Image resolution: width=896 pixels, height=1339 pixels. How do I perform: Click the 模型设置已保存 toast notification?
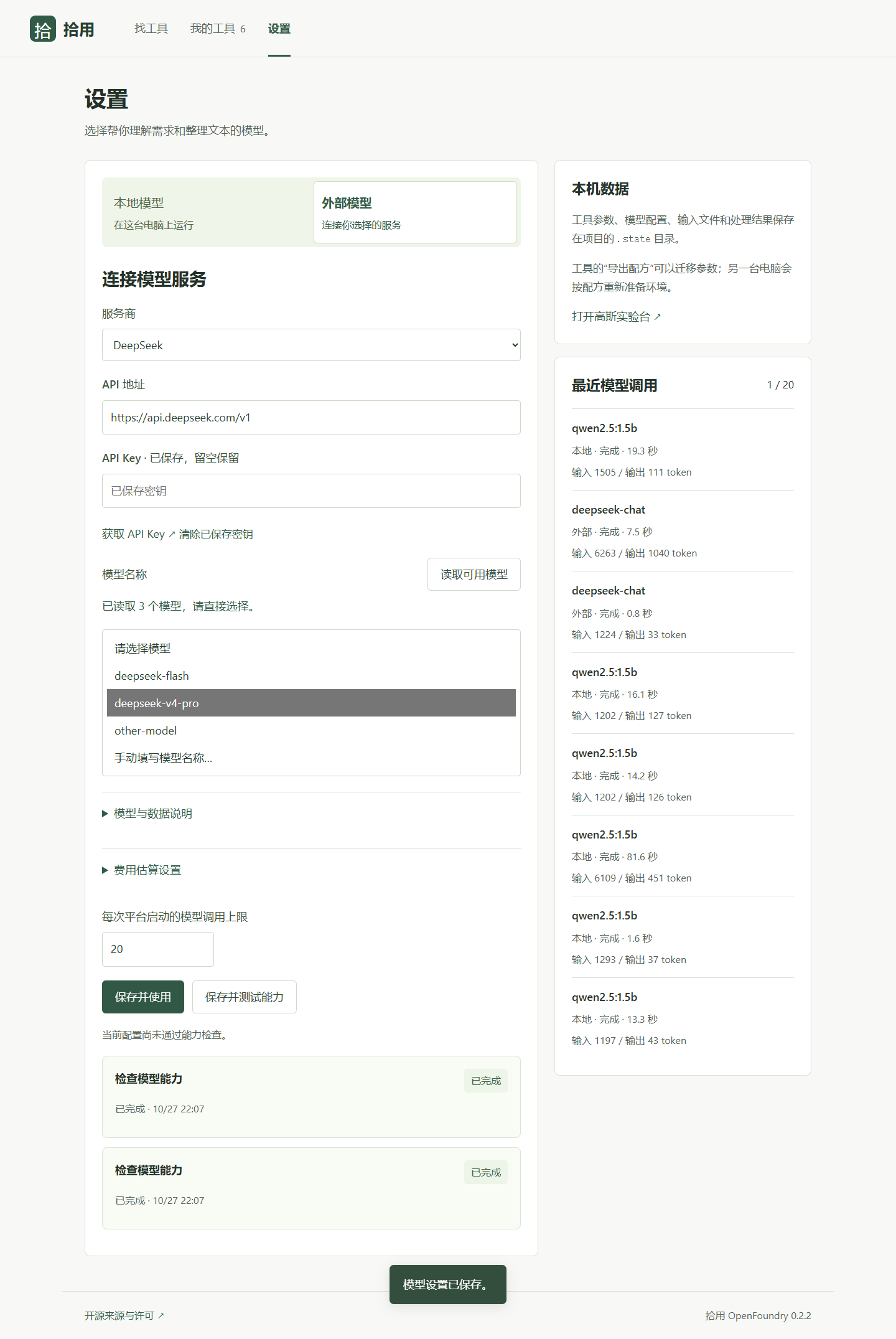point(448,1284)
